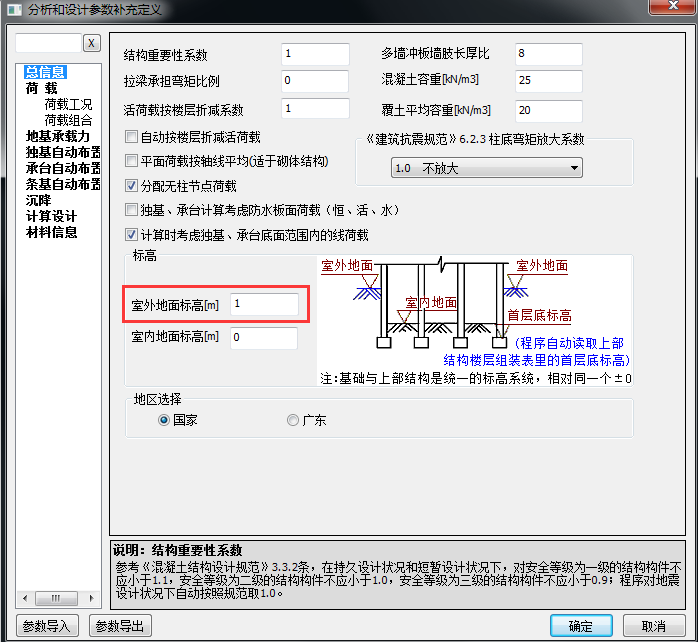The width and height of the screenshot is (698, 642).
Task: Click the 混凝土容重 input field
Action: [548, 81]
